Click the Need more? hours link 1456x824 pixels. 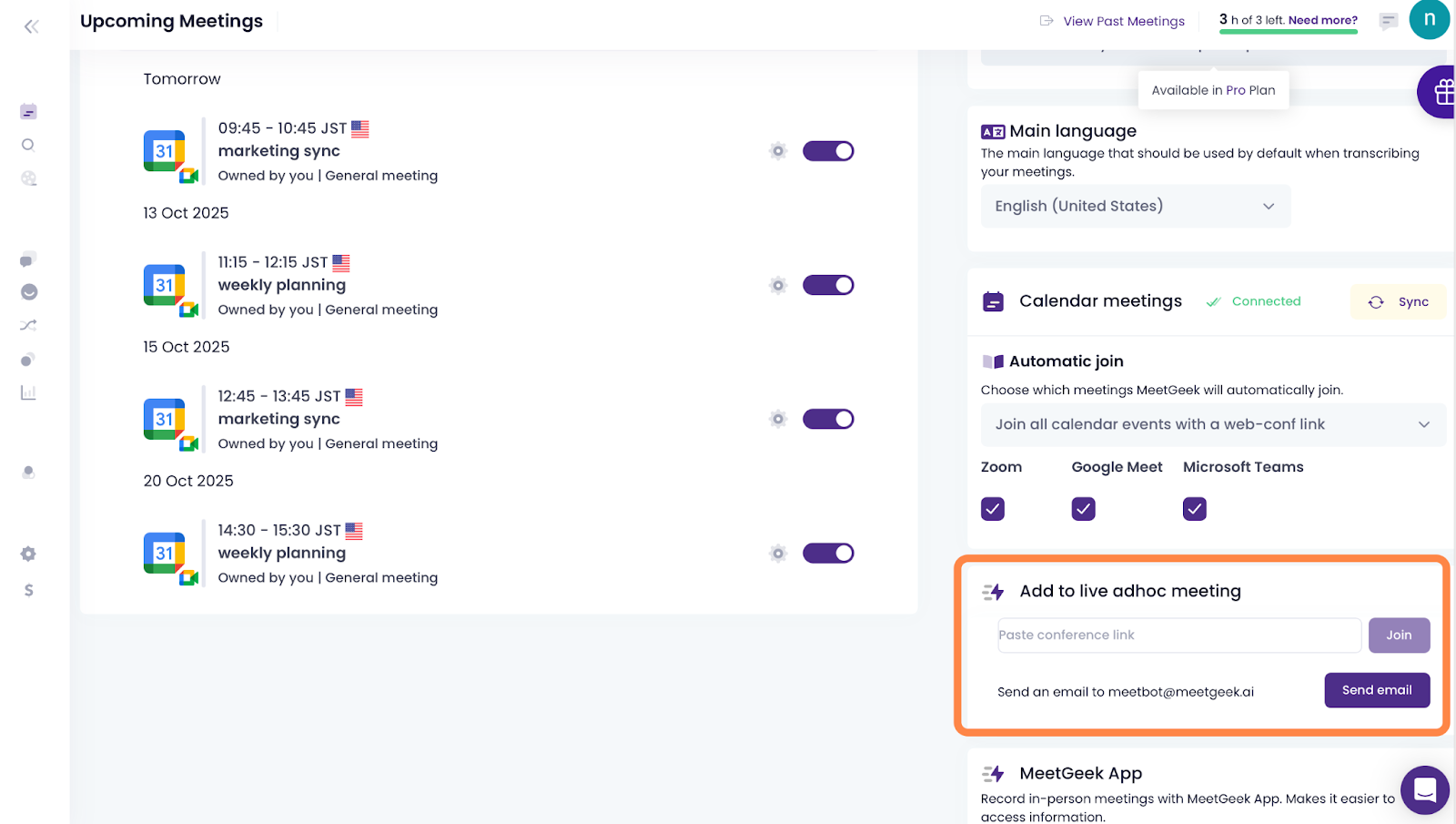(x=1322, y=20)
